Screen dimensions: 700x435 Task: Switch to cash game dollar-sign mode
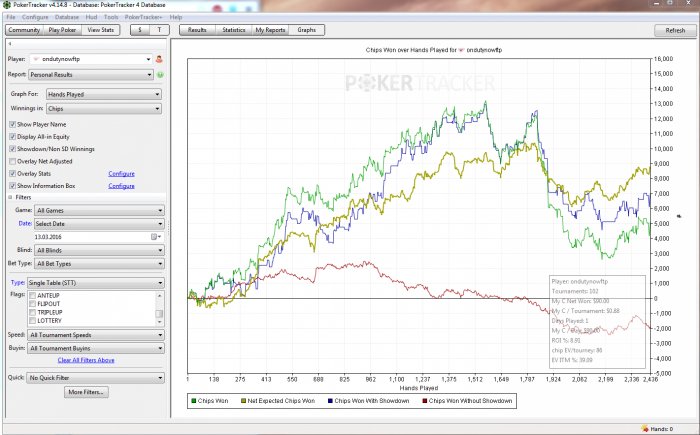(139, 31)
